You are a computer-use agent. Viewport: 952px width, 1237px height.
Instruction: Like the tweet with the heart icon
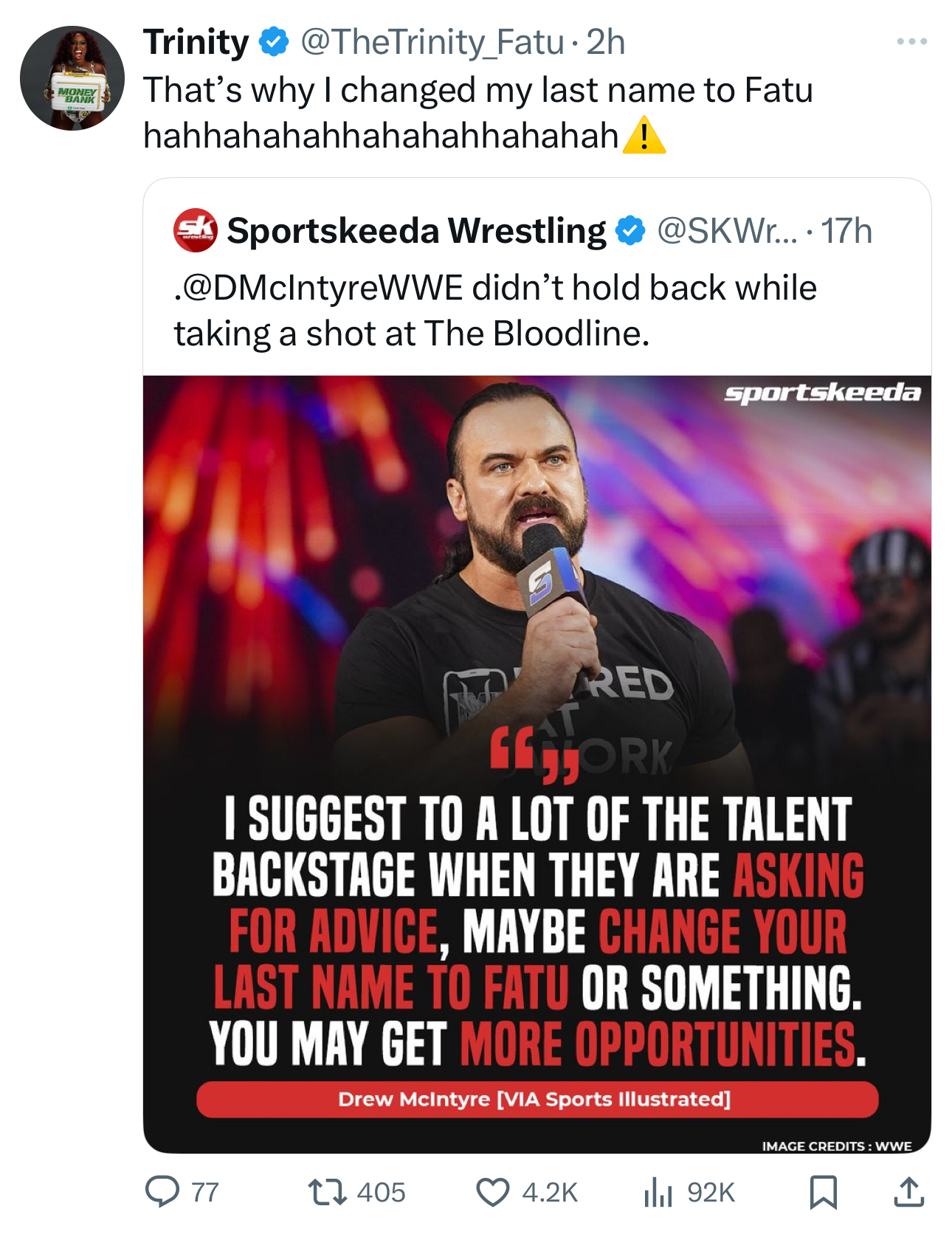(x=492, y=1191)
